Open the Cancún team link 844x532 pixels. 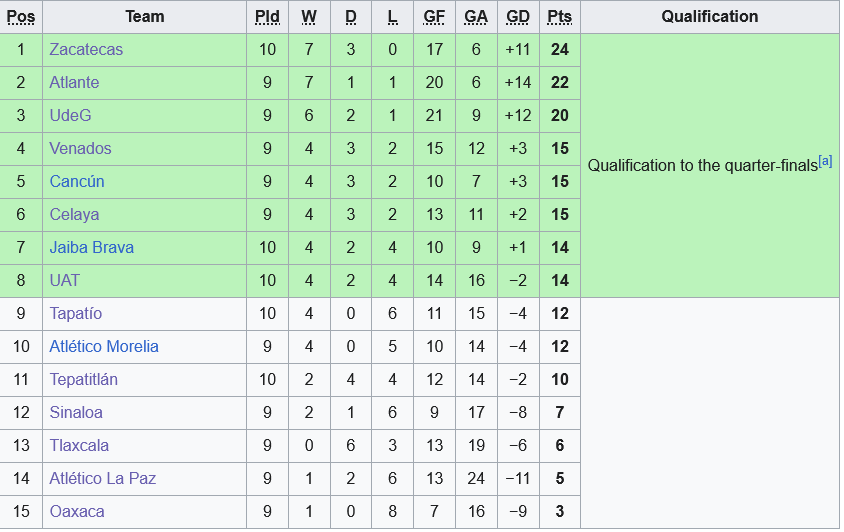(77, 182)
